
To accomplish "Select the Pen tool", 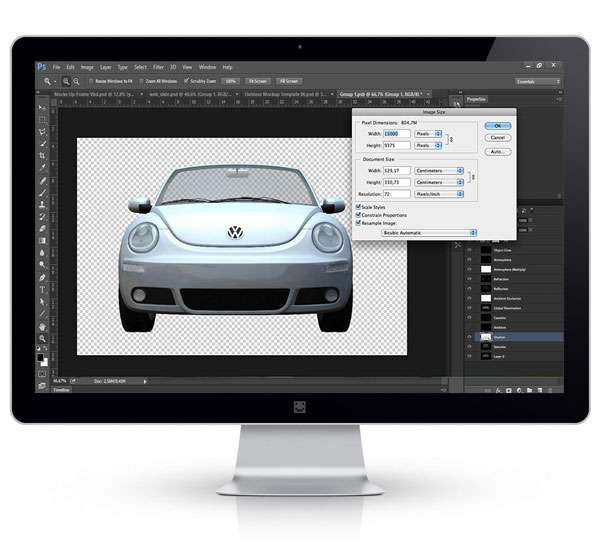I will 42,278.
